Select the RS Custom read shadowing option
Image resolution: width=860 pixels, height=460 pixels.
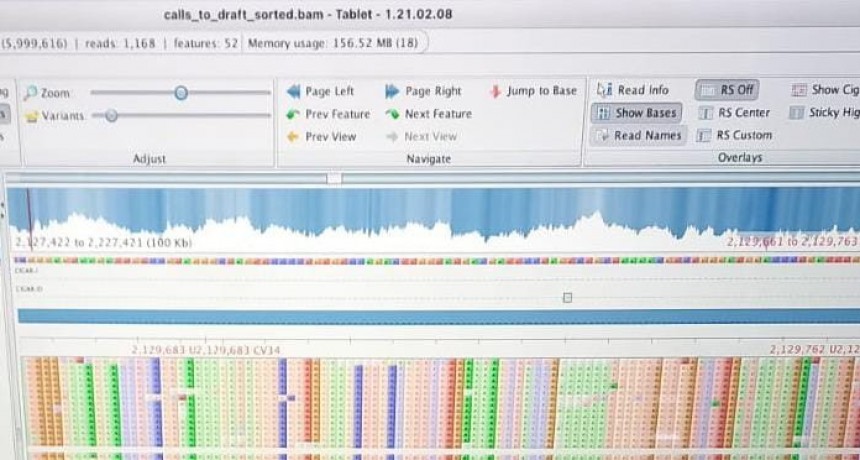click(734, 135)
